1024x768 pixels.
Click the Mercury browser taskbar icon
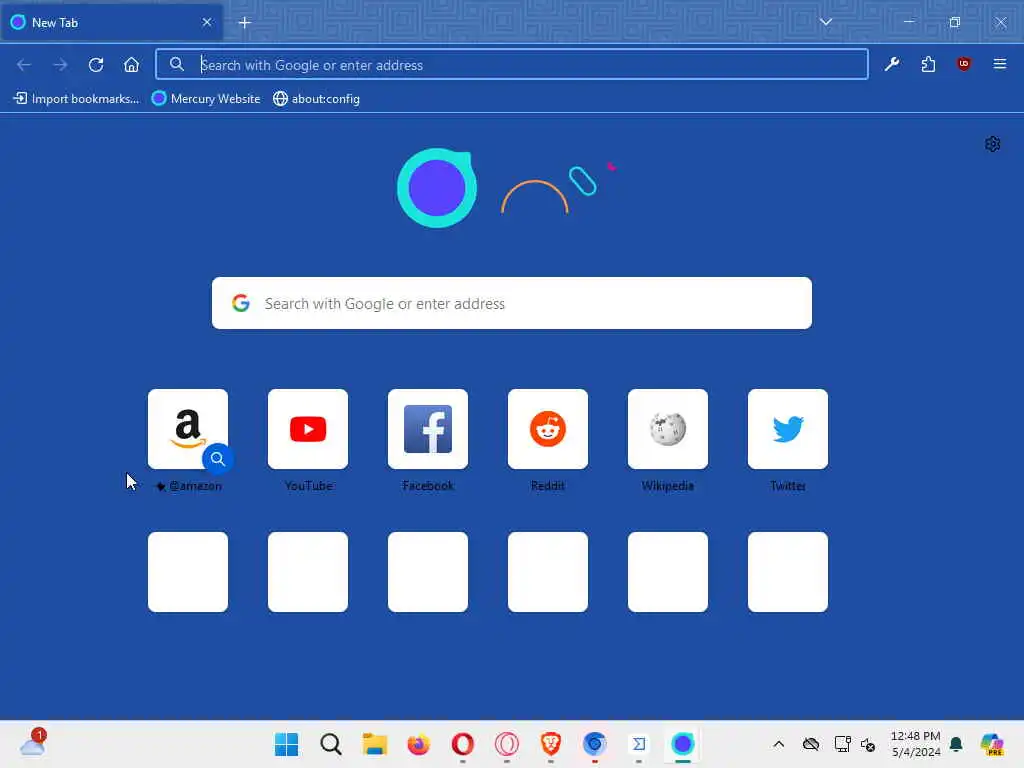point(682,744)
